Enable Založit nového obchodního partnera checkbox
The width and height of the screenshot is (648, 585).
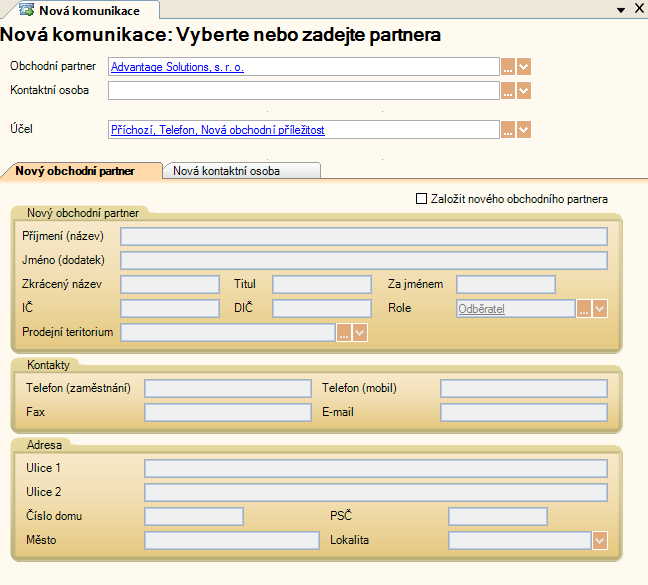point(421,199)
